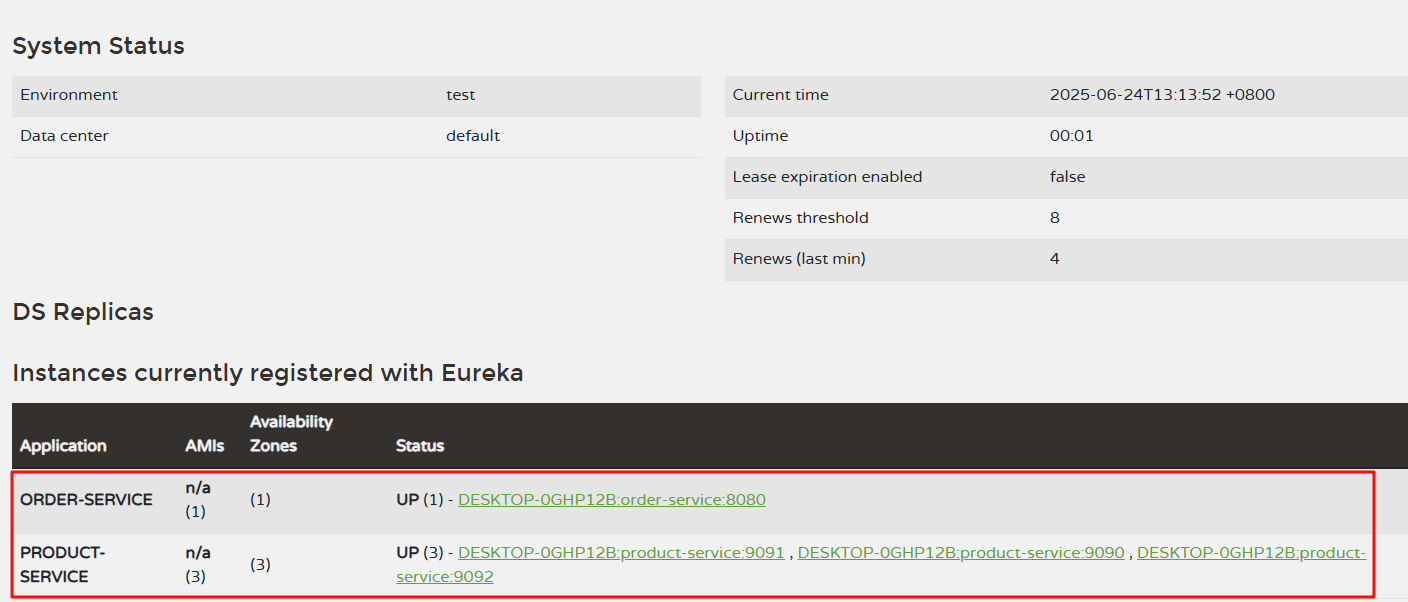Screen dimensions: 1408x602
Task: Select the timestamp 2025-06-24T13:13:52 +0800
Action: coord(1162,95)
